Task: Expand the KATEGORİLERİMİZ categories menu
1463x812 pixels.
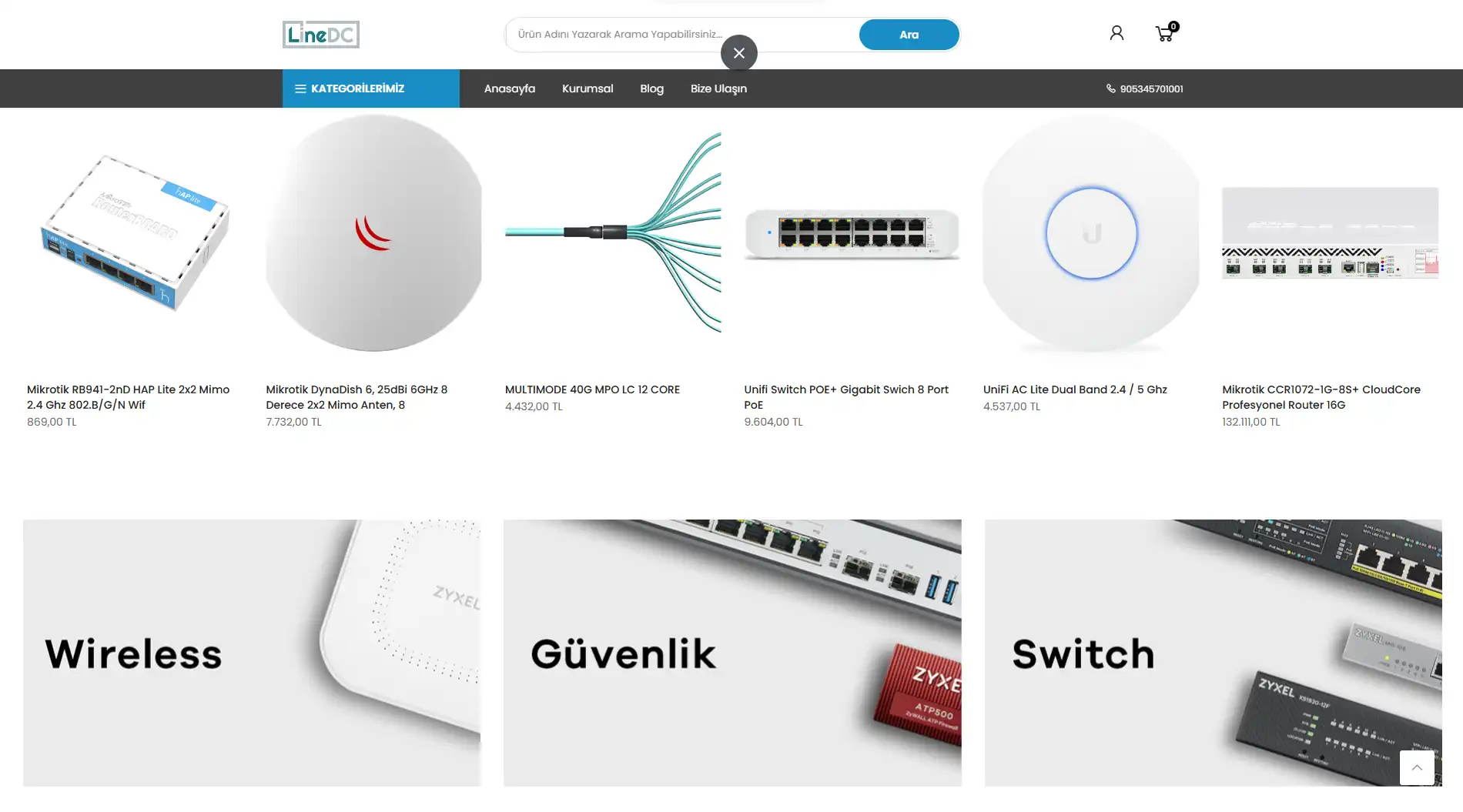Action: pyautogui.click(x=370, y=89)
